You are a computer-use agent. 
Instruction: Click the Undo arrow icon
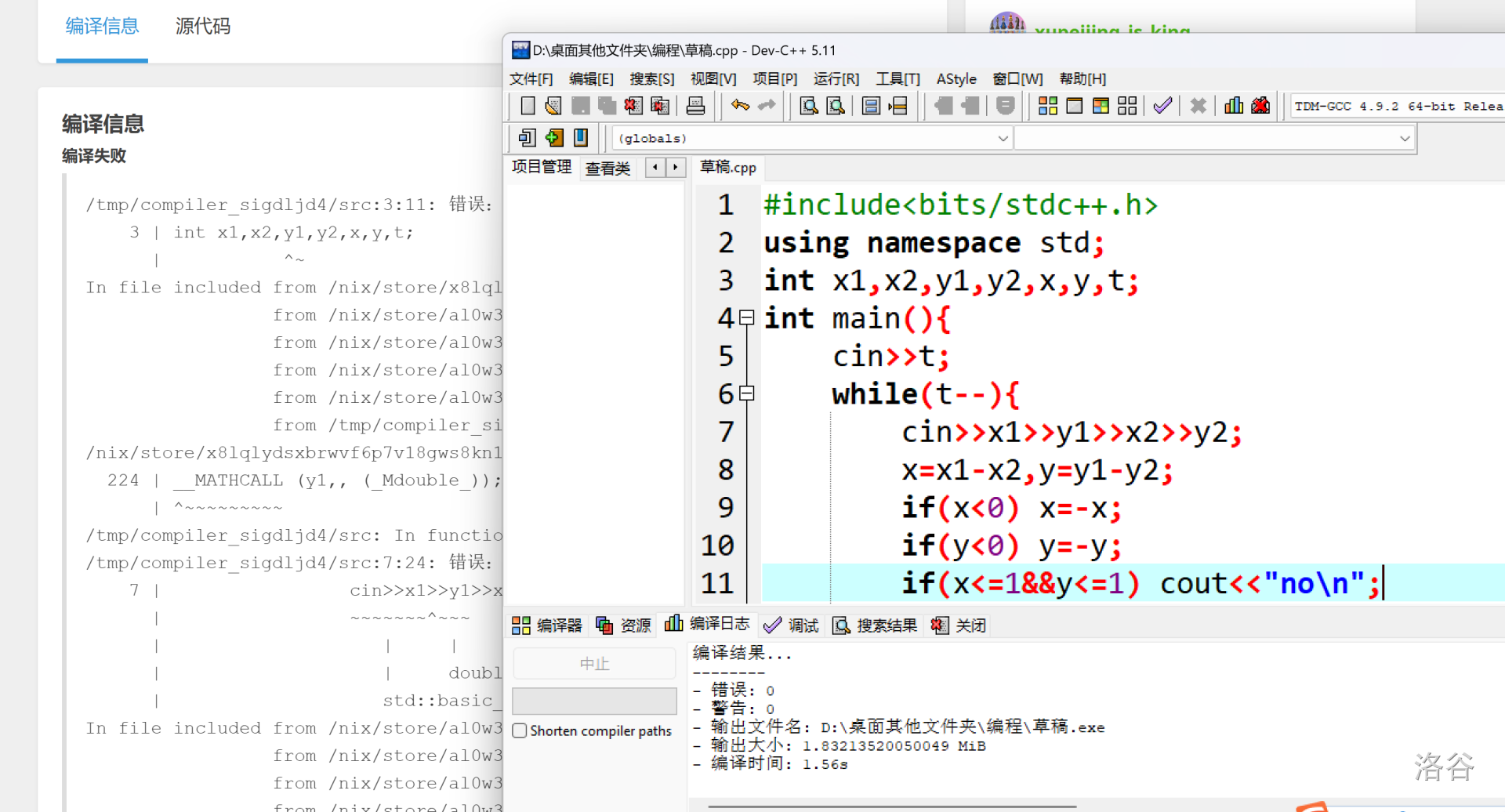point(740,106)
